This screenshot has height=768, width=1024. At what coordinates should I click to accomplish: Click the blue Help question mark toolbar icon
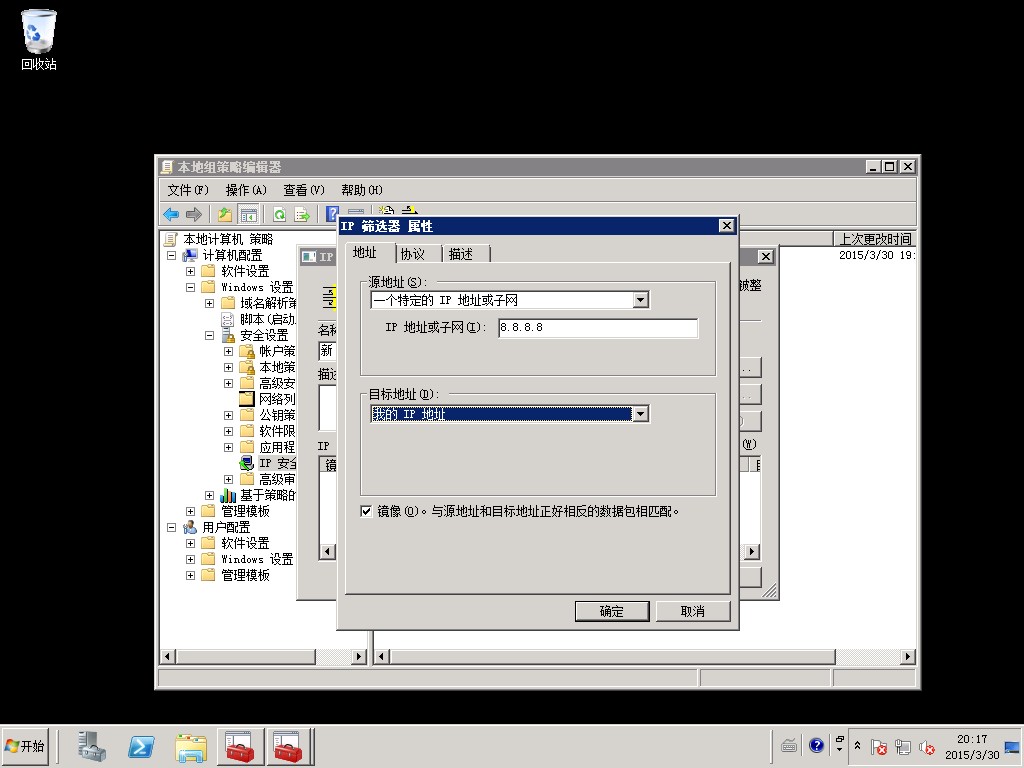(332, 213)
